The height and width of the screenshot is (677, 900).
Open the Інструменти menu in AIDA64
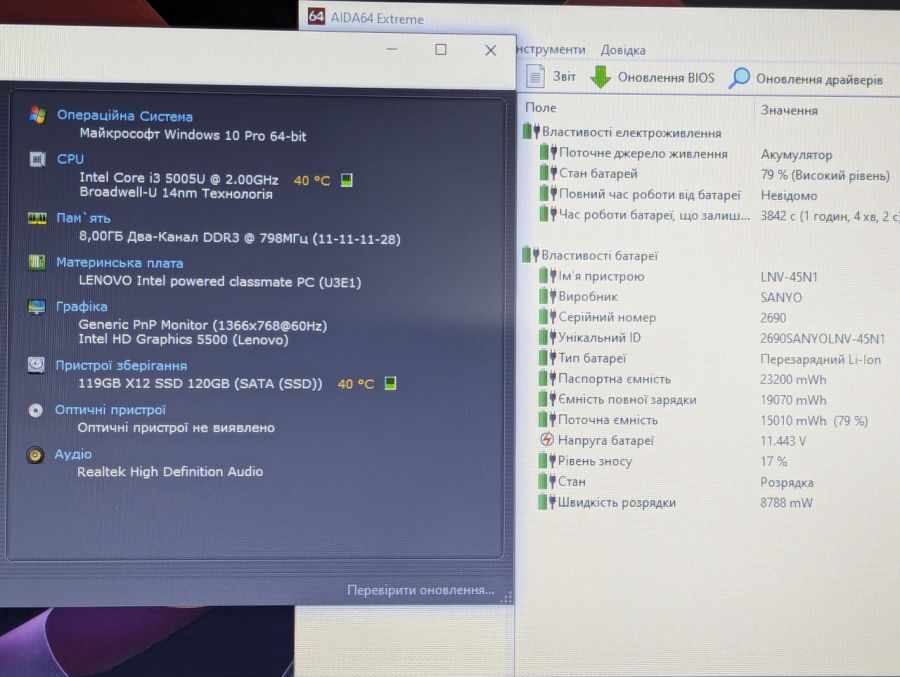[x=550, y=49]
